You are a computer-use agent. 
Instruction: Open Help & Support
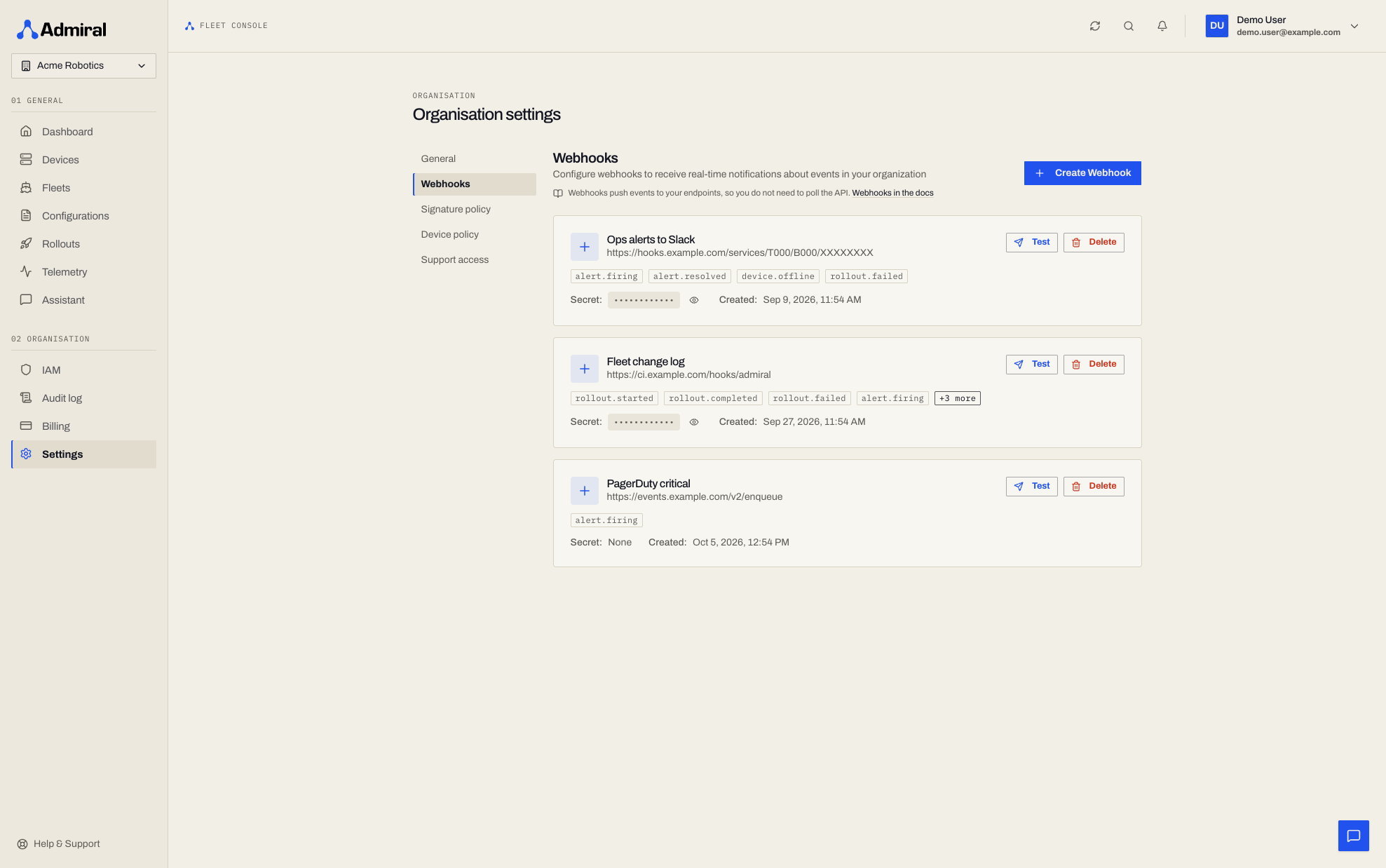59,844
